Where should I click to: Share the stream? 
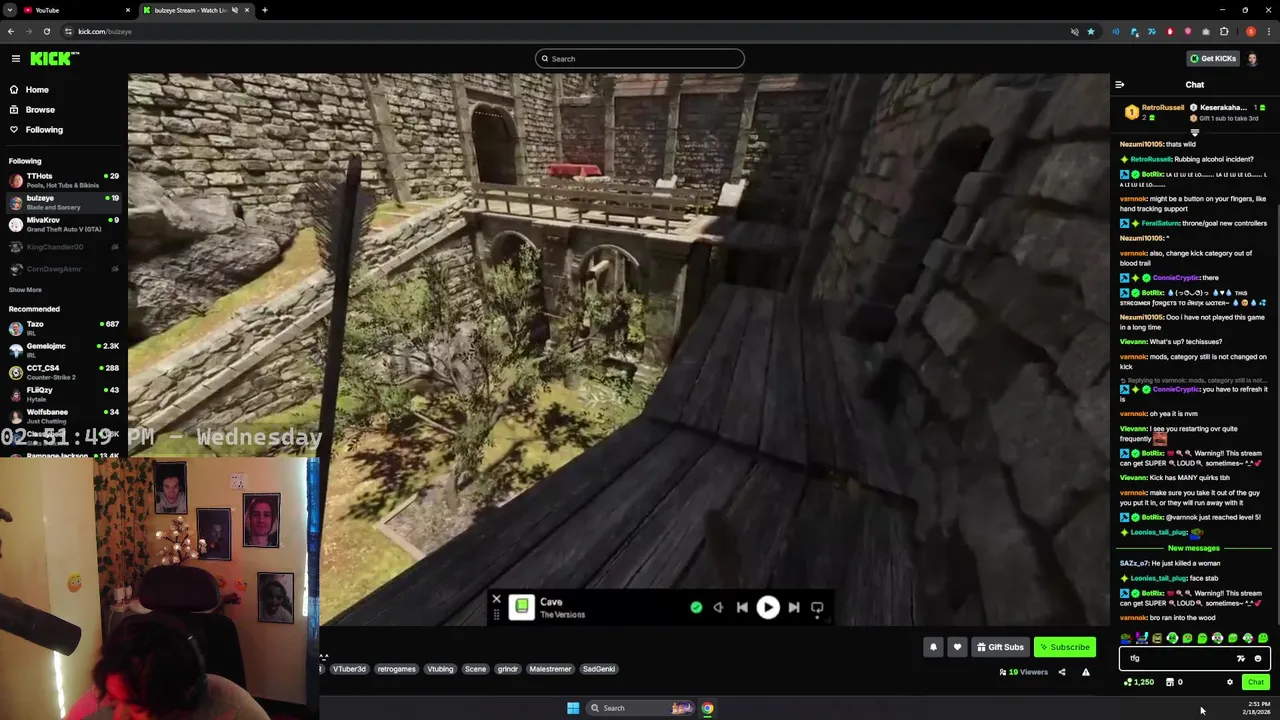pos(1062,672)
